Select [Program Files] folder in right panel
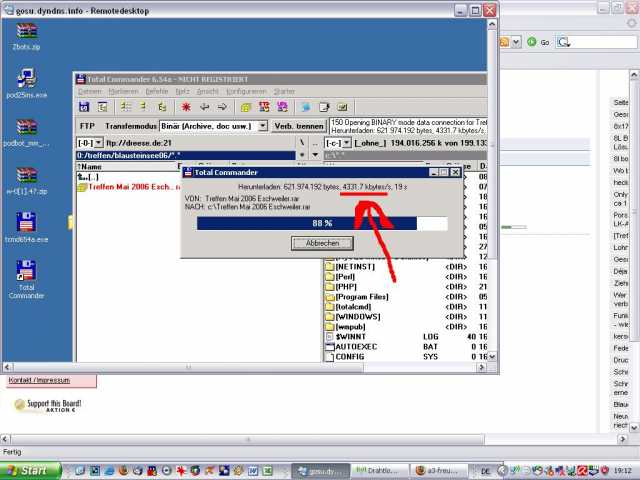The height and width of the screenshot is (480, 640). click(406, 297)
